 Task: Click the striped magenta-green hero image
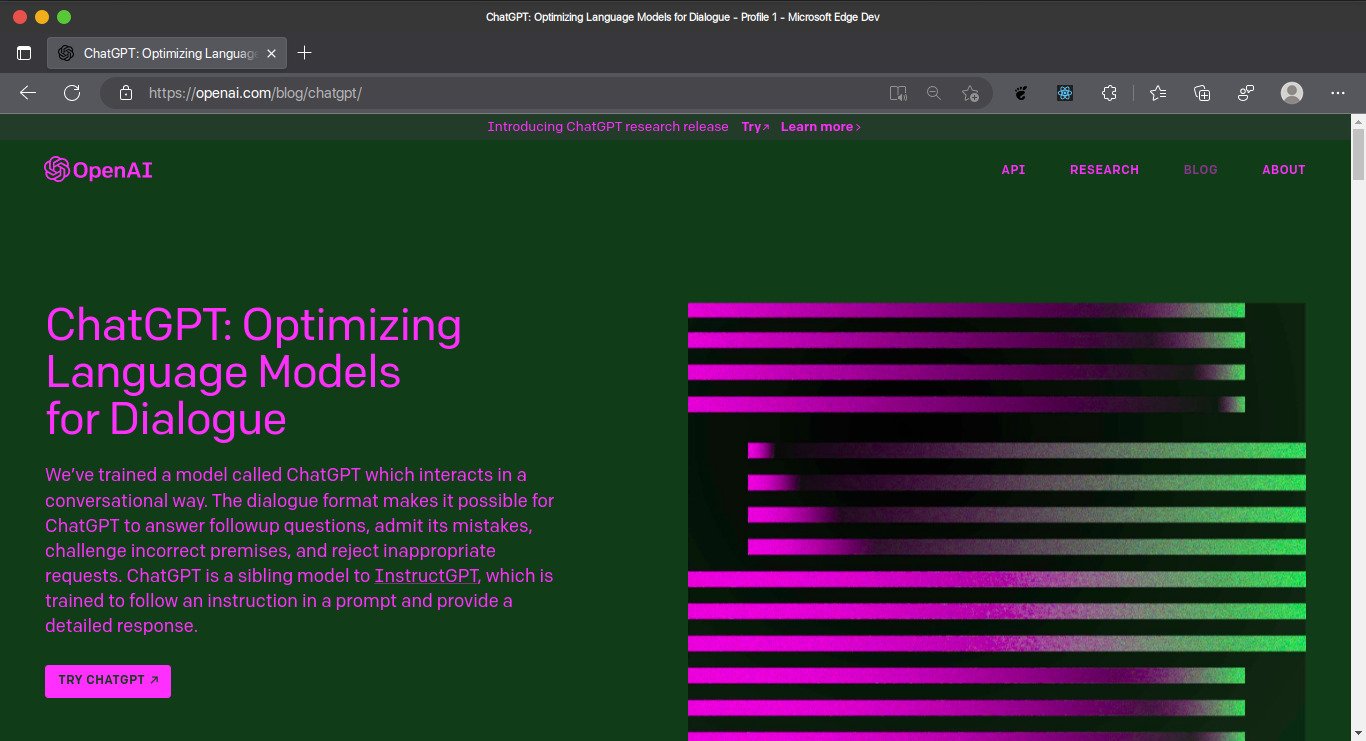pyautogui.click(x=996, y=521)
